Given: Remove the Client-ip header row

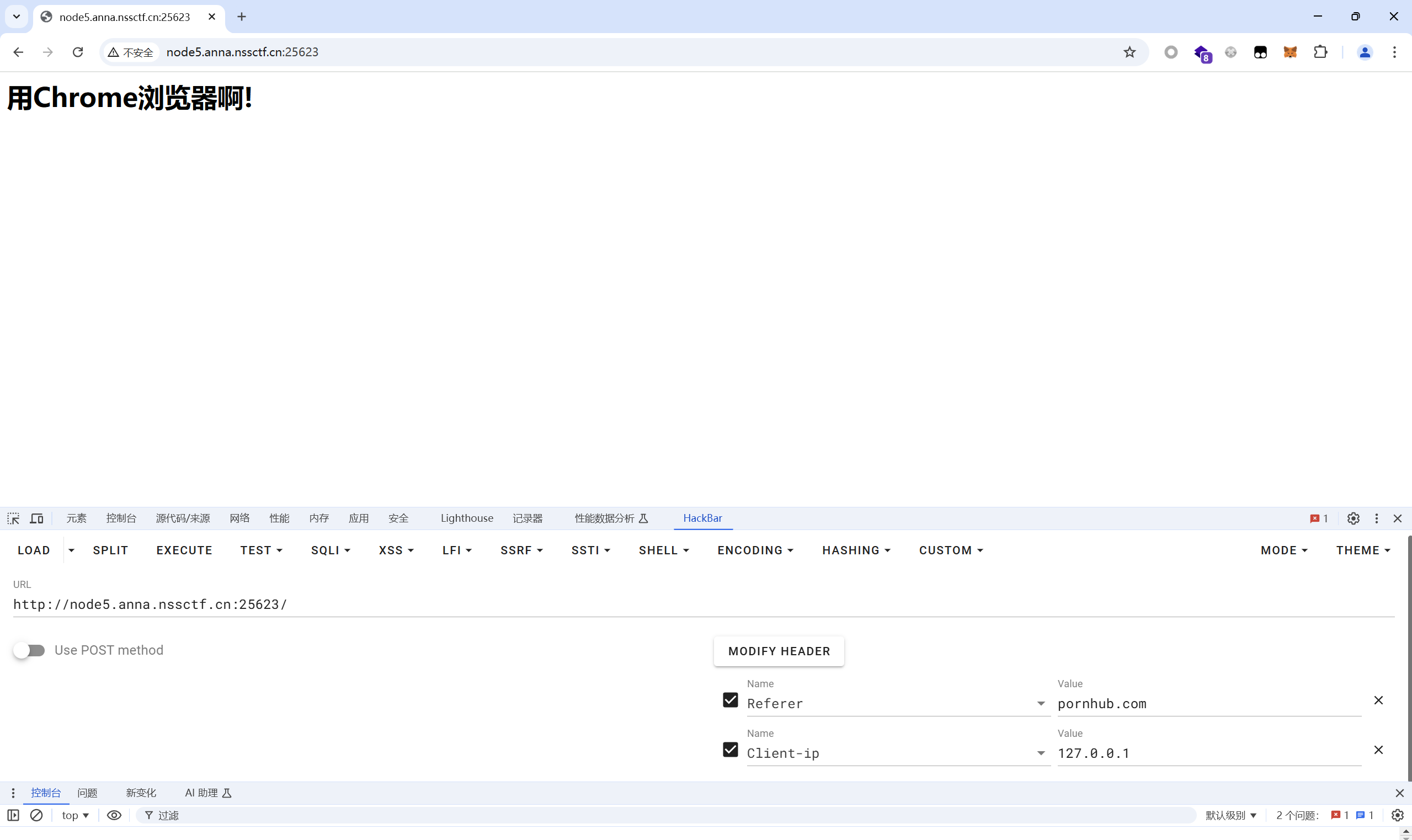Looking at the screenshot, I should click(x=1378, y=750).
